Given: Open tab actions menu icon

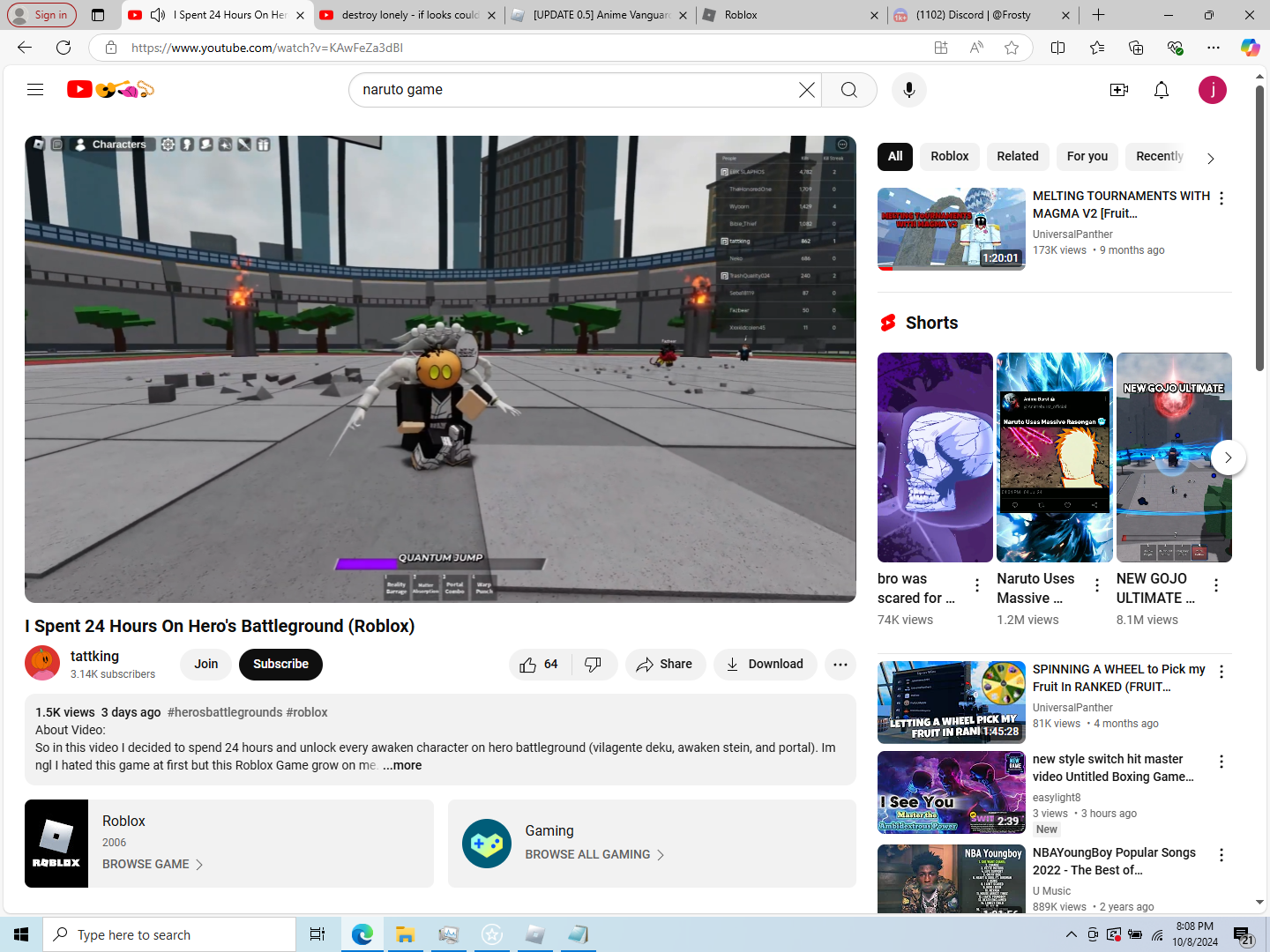Looking at the screenshot, I should pos(98,15).
